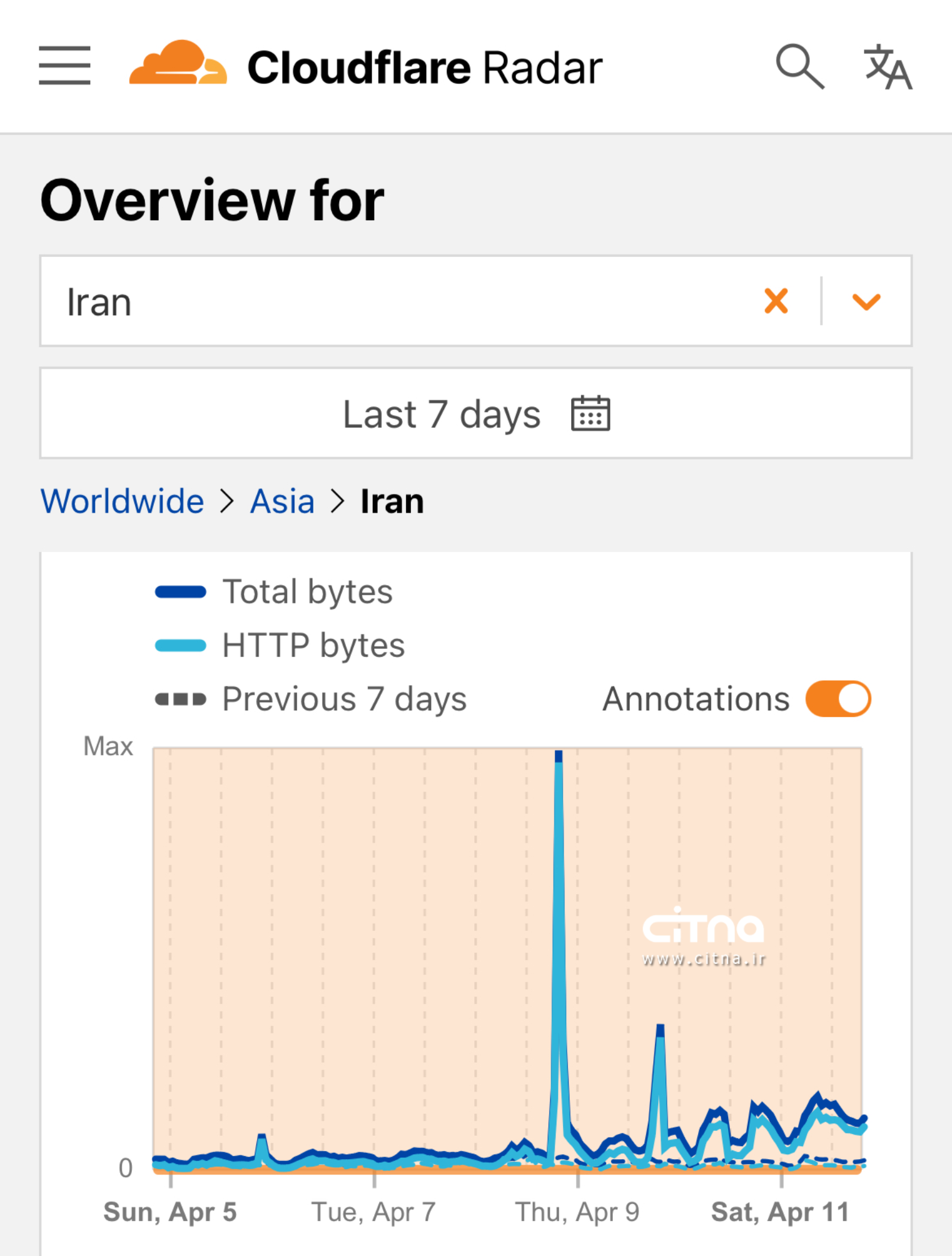This screenshot has width=952, height=1256.
Task: Toggle the Annotations switch off
Action: pyautogui.click(x=837, y=698)
